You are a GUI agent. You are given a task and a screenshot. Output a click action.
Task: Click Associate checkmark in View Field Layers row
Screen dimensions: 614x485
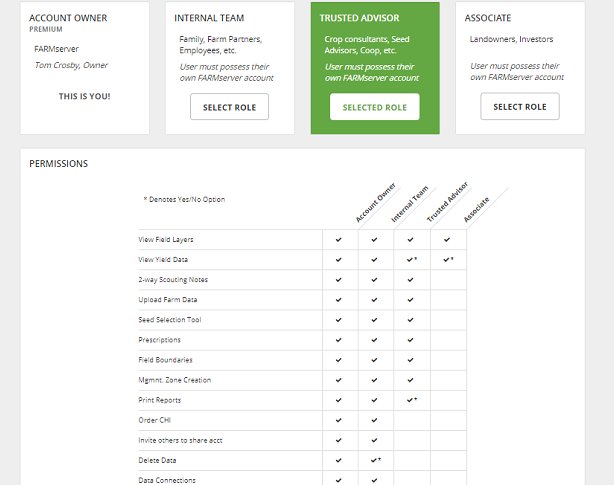(x=447, y=240)
